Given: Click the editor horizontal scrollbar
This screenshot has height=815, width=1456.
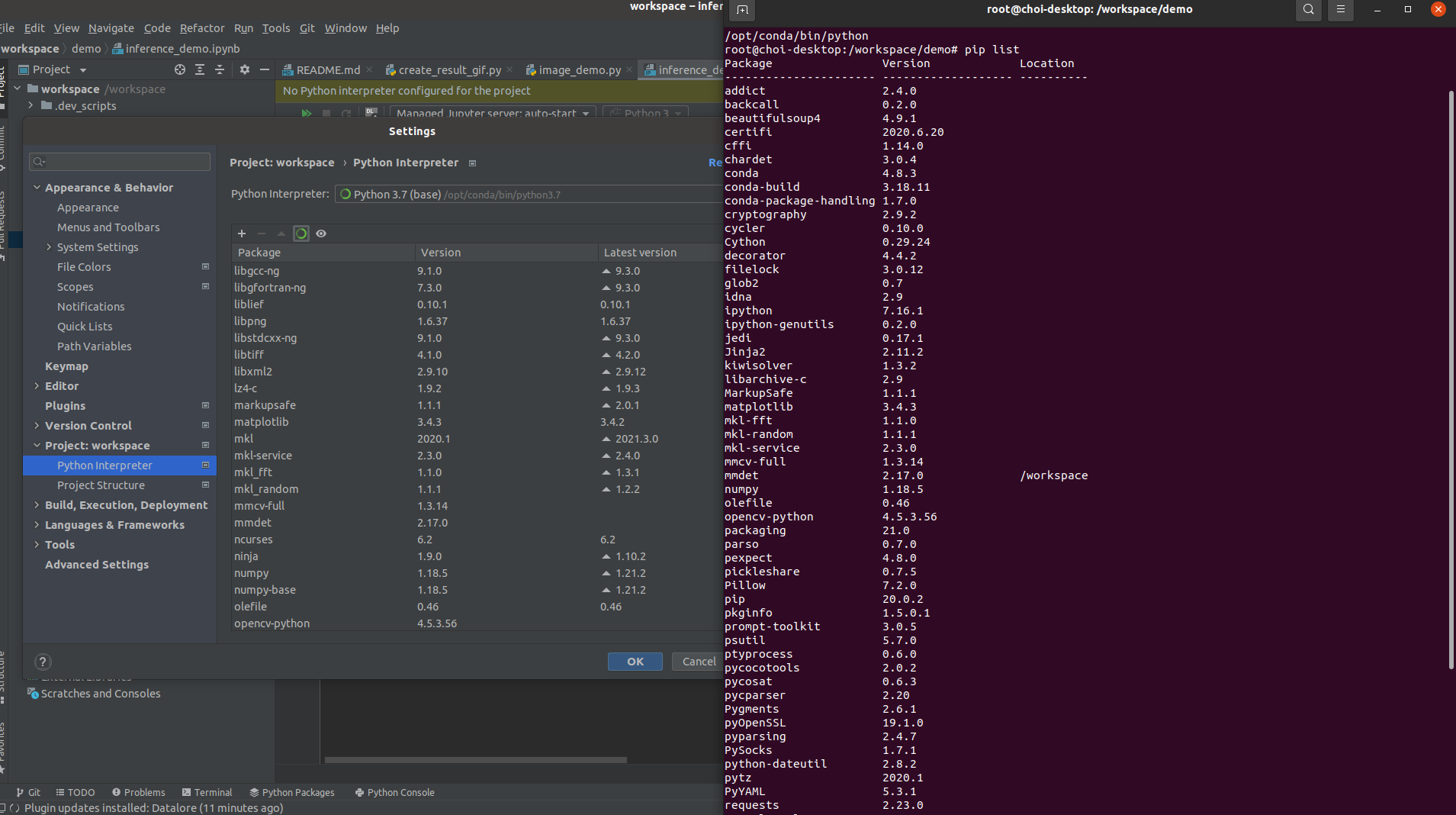Looking at the screenshot, I should 476,760.
